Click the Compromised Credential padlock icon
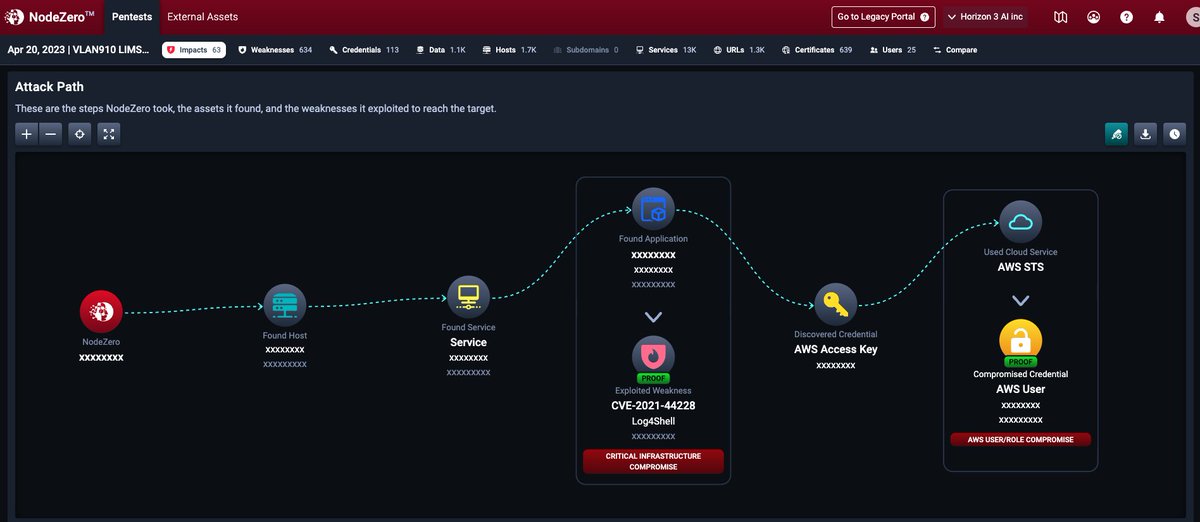1200x522 pixels. point(1021,340)
